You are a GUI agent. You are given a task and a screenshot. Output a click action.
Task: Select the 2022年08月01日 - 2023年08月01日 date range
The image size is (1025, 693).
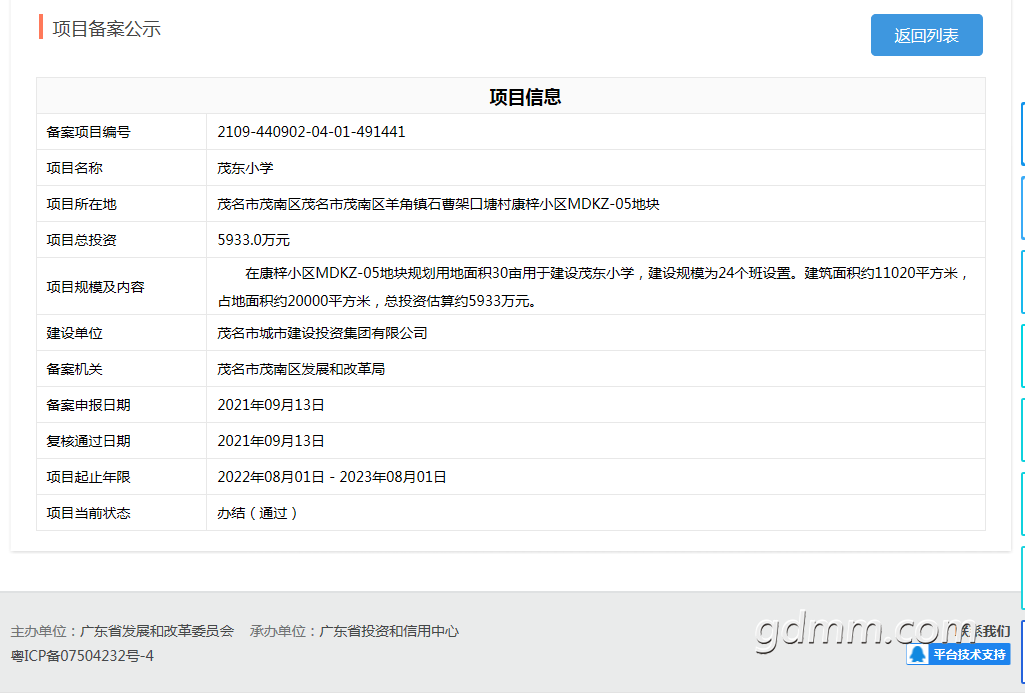tap(332, 477)
